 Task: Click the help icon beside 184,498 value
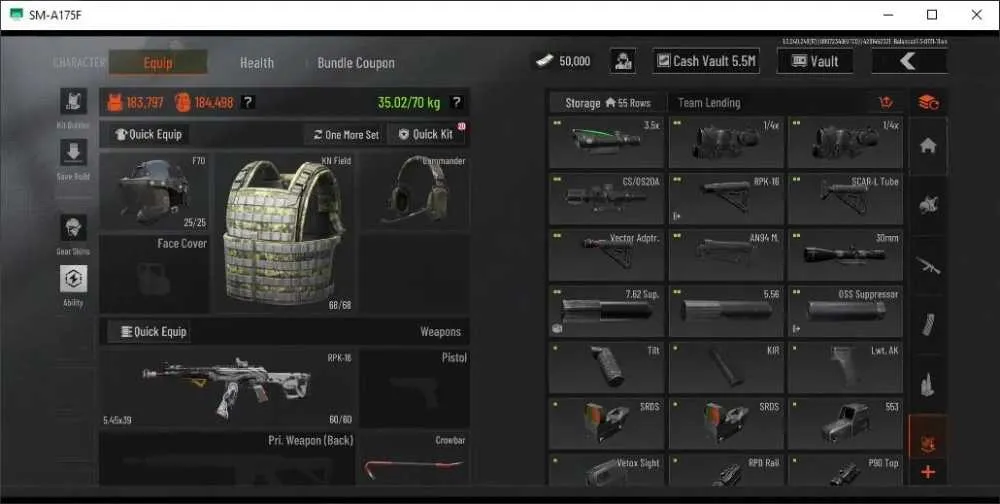point(249,102)
